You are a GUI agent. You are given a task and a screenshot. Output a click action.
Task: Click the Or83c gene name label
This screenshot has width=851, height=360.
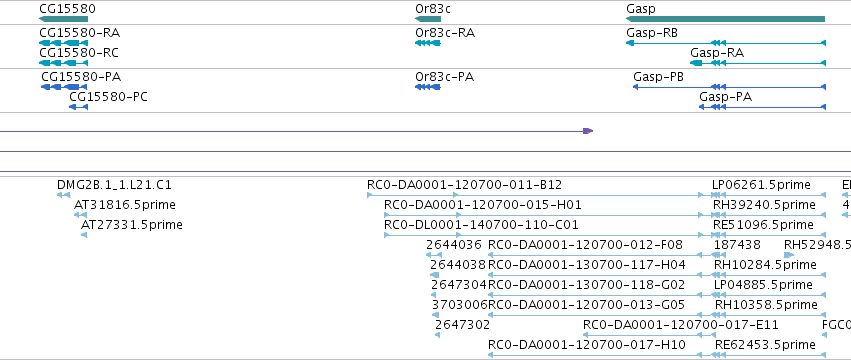click(x=433, y=9)
